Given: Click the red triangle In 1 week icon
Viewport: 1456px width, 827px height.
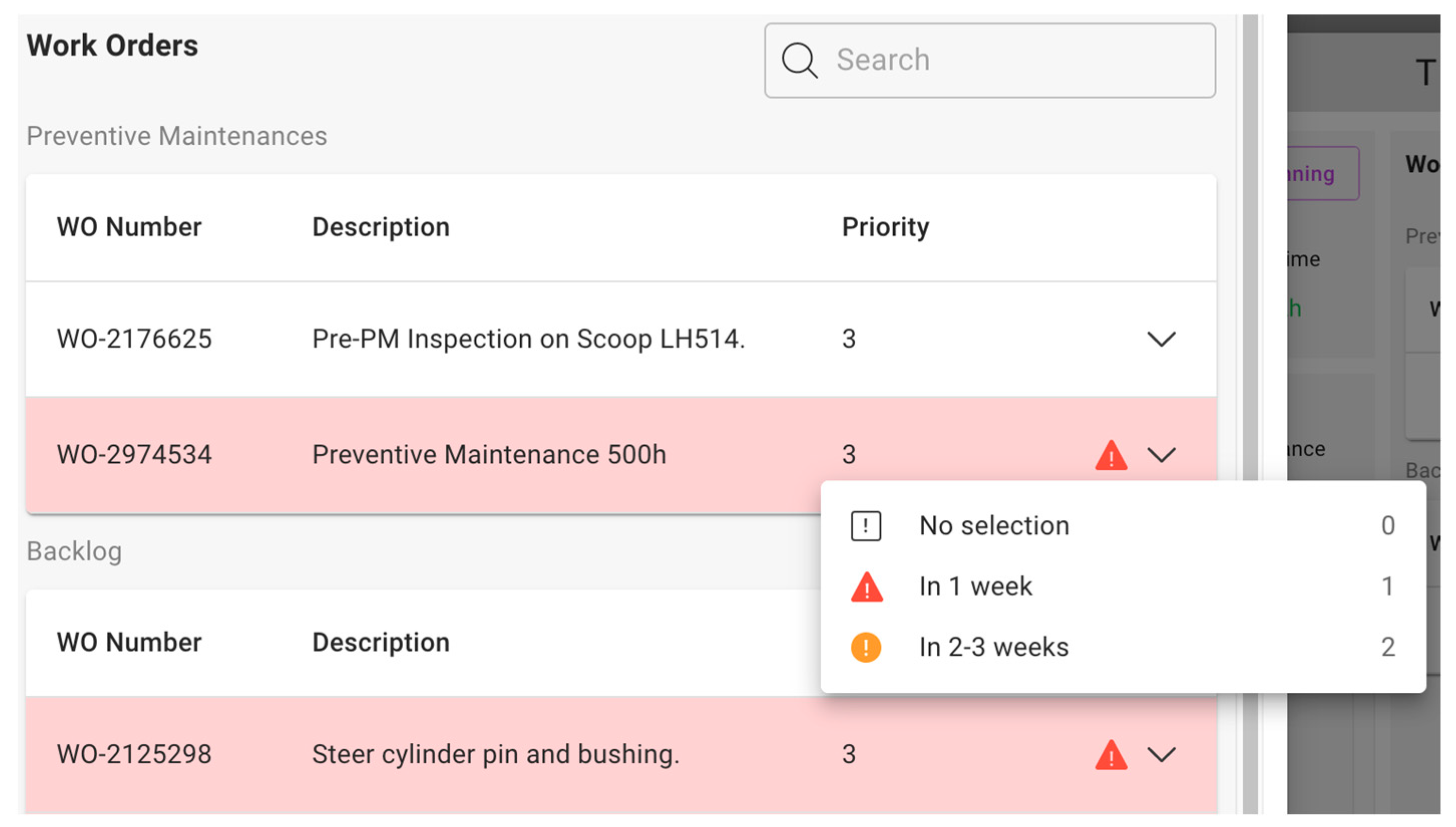Looking at the screenshot, I should pos(866,587).
